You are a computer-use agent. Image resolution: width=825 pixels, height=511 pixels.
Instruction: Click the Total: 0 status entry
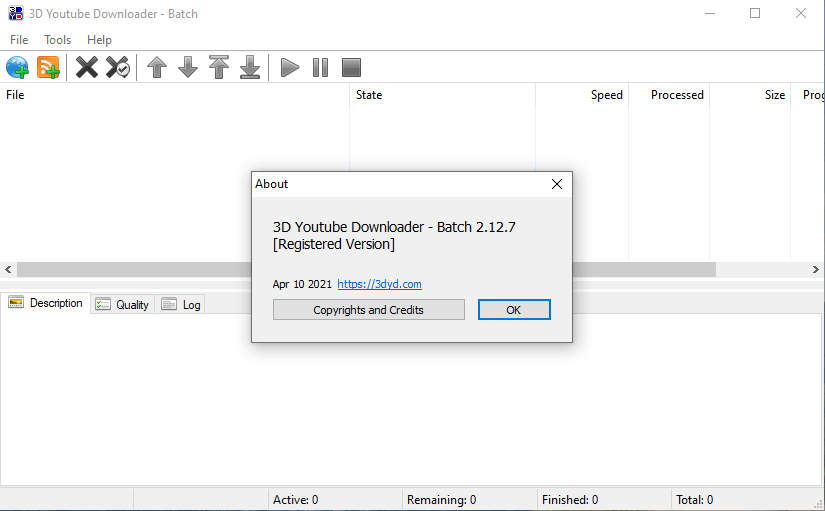tap(695, 500)
